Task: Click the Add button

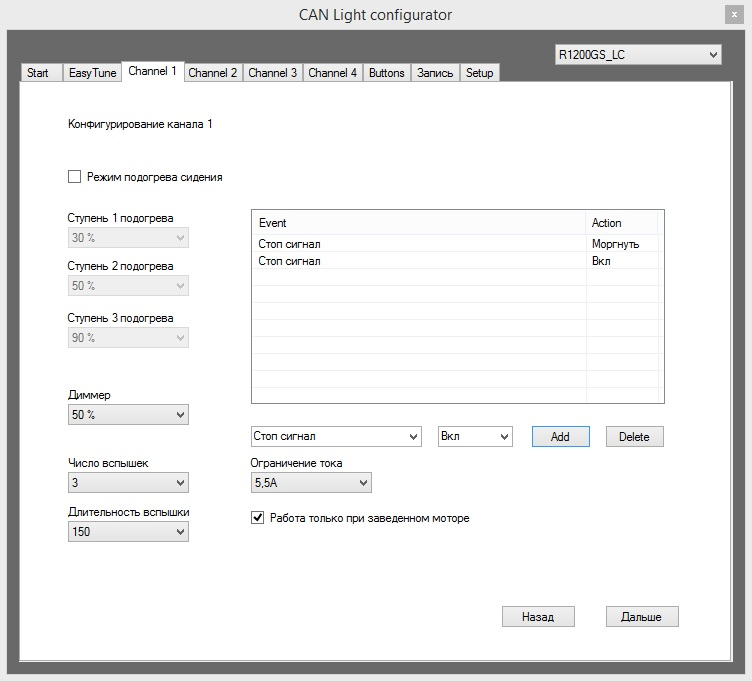Action: [560, 437]
